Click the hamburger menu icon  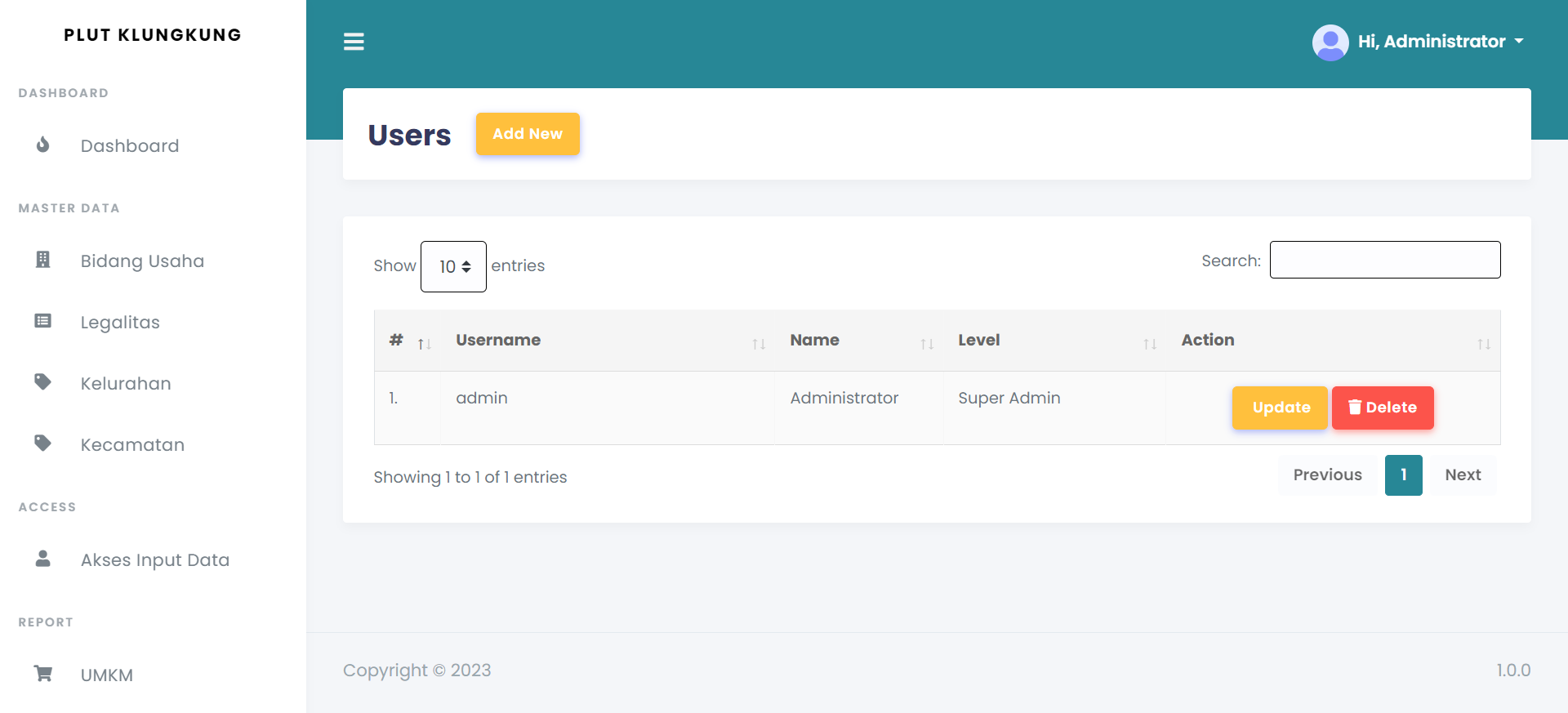(354, 42)
